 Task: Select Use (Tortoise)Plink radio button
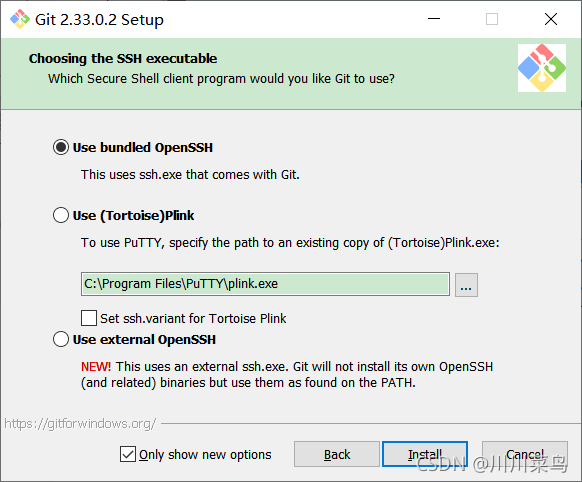click(61, 215)
